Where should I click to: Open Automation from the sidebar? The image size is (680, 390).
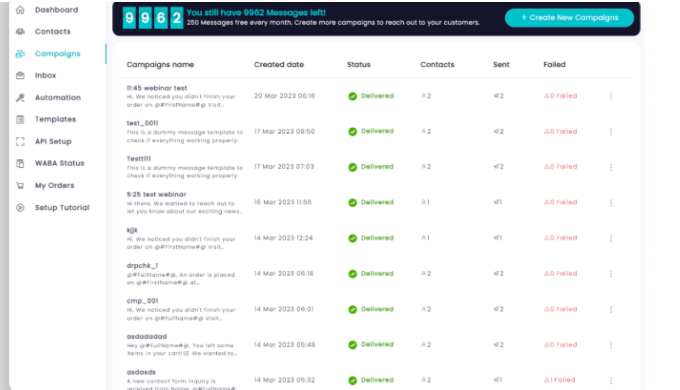58,98
